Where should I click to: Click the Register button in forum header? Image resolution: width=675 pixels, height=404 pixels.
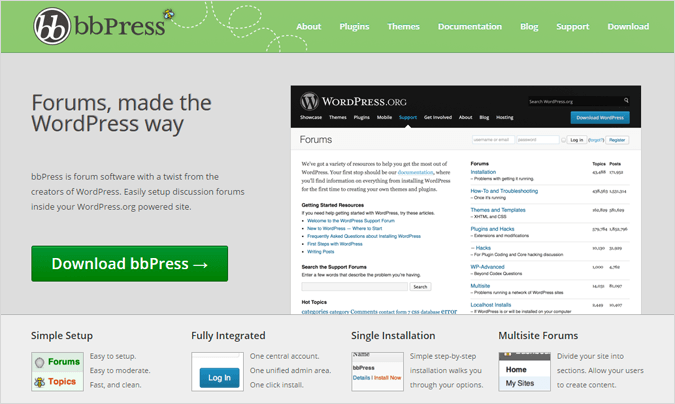(617, 140)
